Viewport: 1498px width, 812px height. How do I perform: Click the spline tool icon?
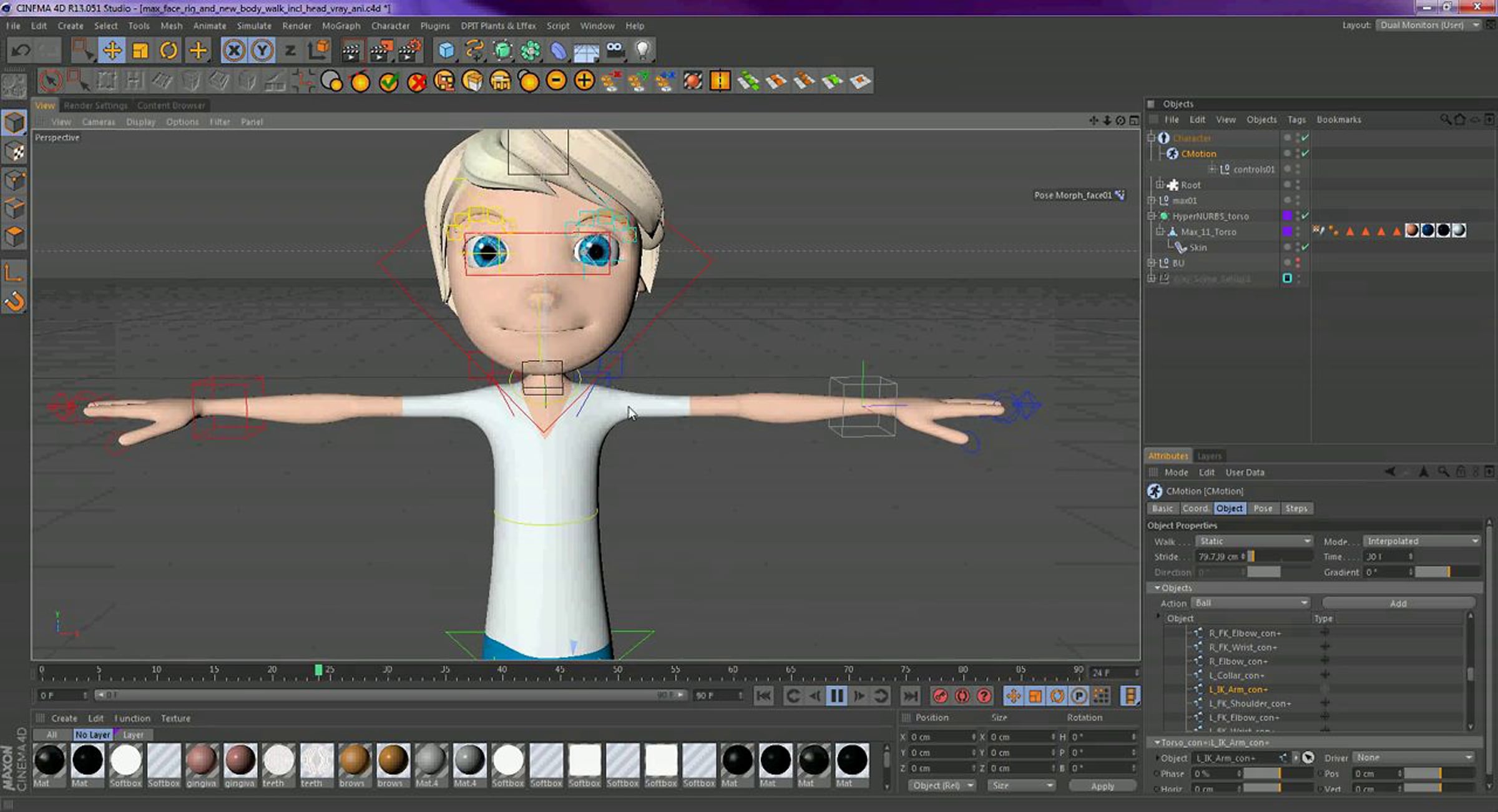coord(474,51)
